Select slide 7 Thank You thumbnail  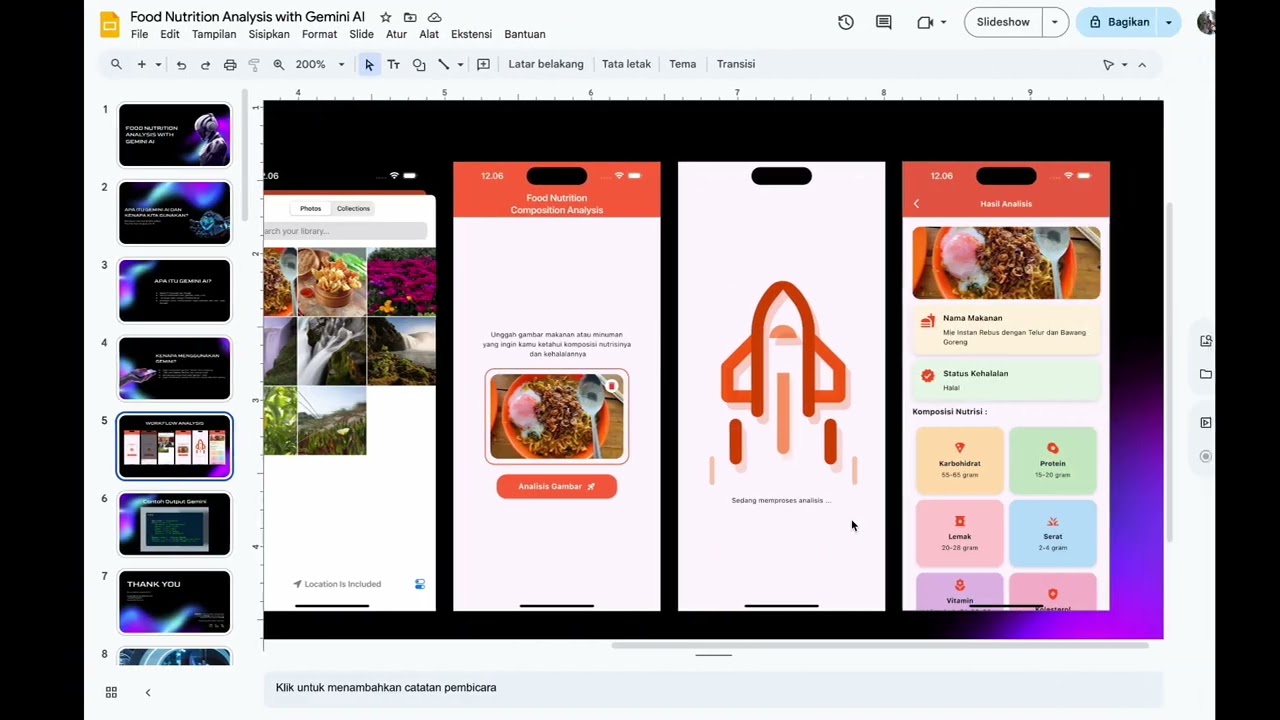click(175, 602)
